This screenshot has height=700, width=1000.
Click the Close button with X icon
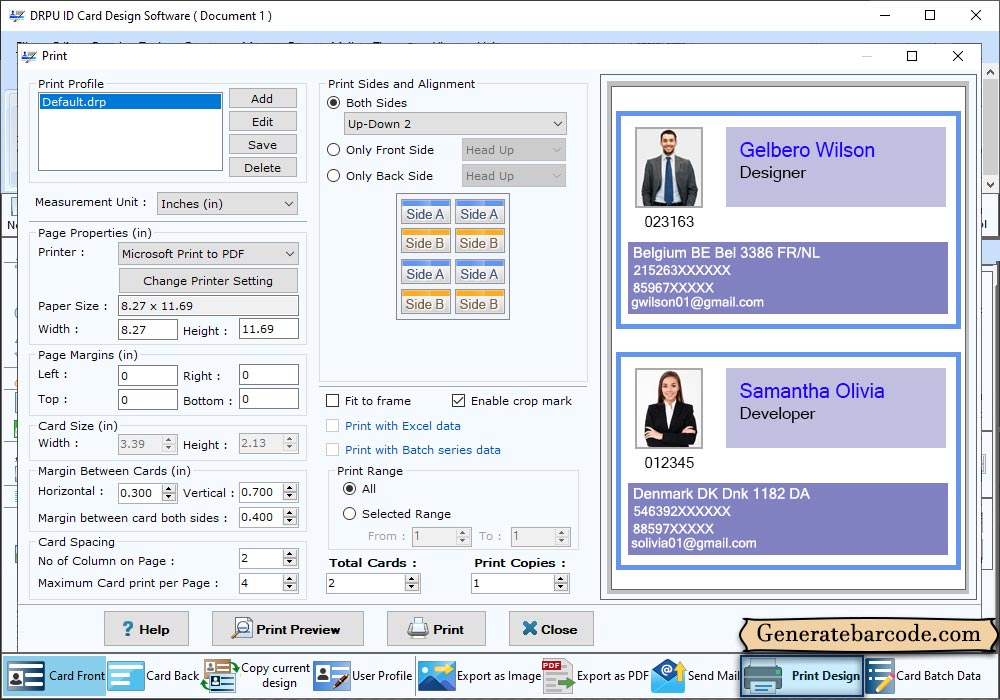(x=551, y=629)
